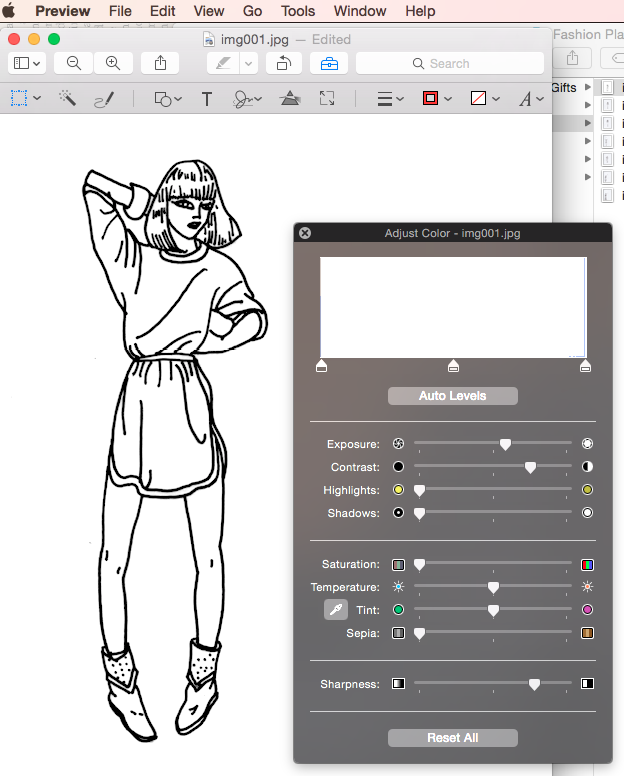Click the Sepia slider thumb
This screenshot has height=776, width=624.
419,633
